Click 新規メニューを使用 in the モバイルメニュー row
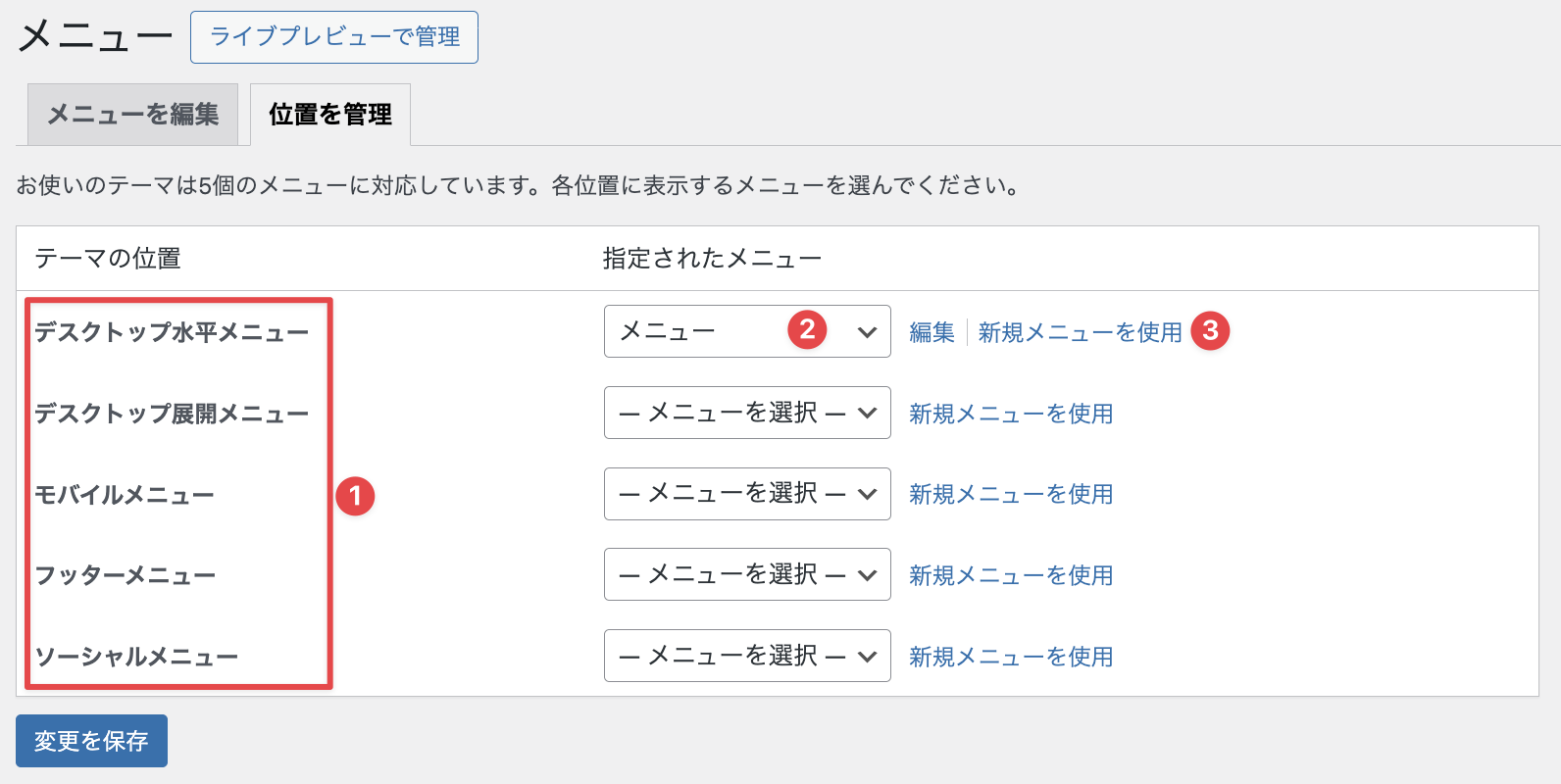 [x=1011, y=494]
